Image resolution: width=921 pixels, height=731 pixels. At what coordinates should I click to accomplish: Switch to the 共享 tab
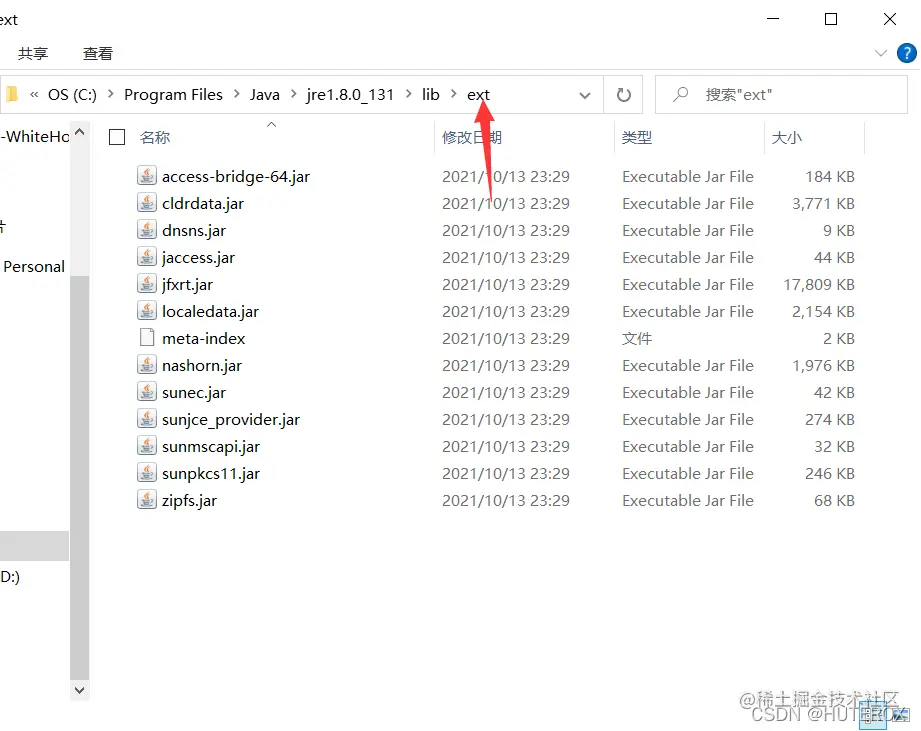(33, 53)
